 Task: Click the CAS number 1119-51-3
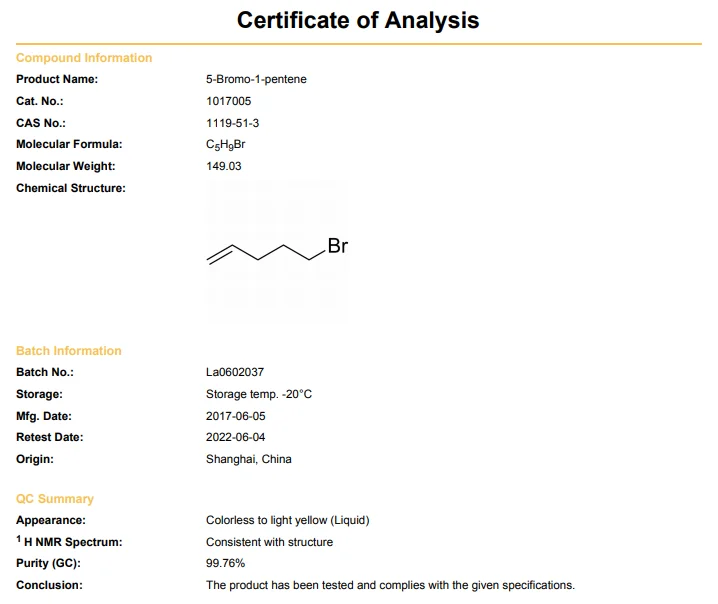[233, 123]
